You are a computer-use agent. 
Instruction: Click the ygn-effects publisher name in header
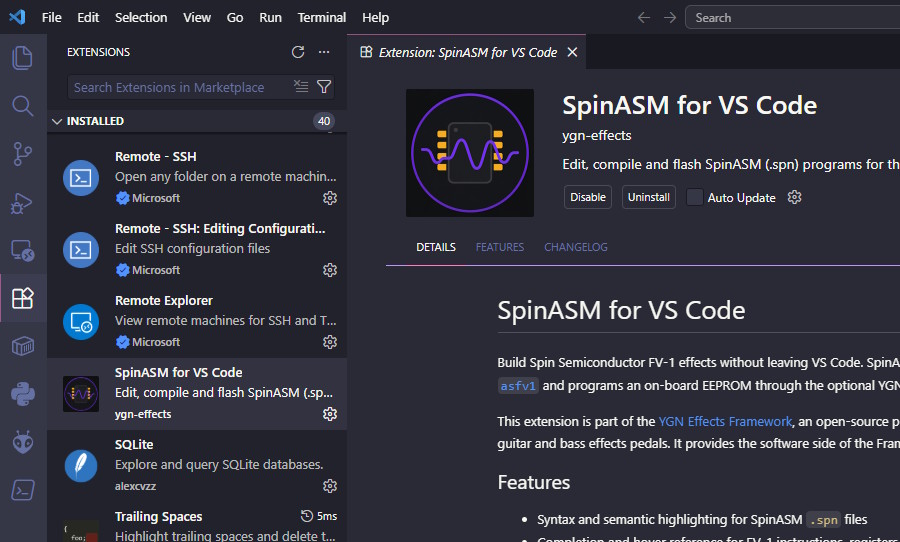(x=597, y=136)
